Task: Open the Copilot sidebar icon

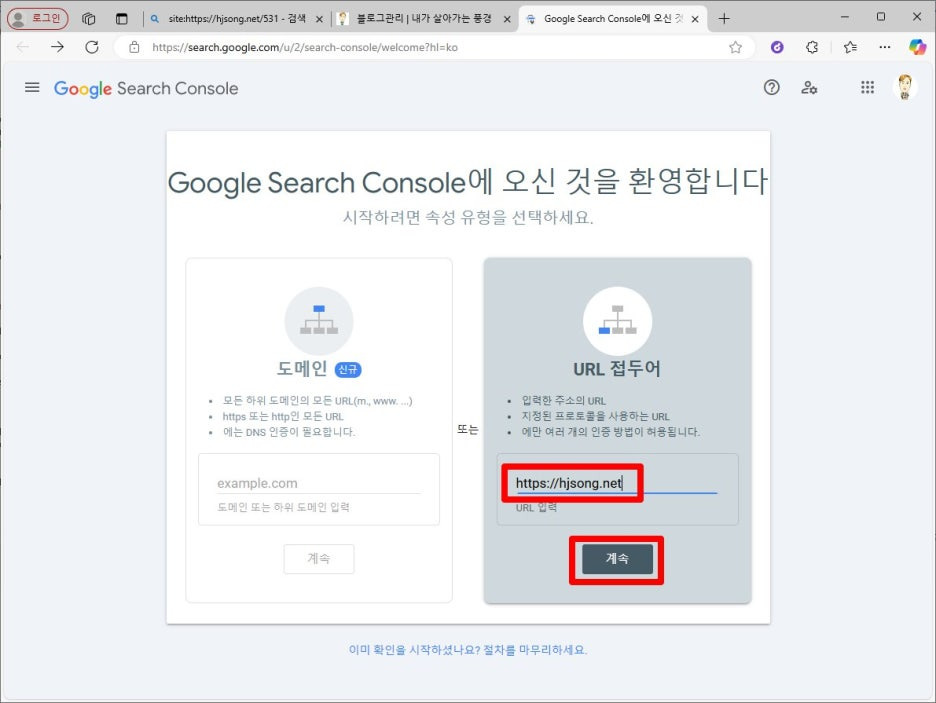Action: (x=917, y=47)
